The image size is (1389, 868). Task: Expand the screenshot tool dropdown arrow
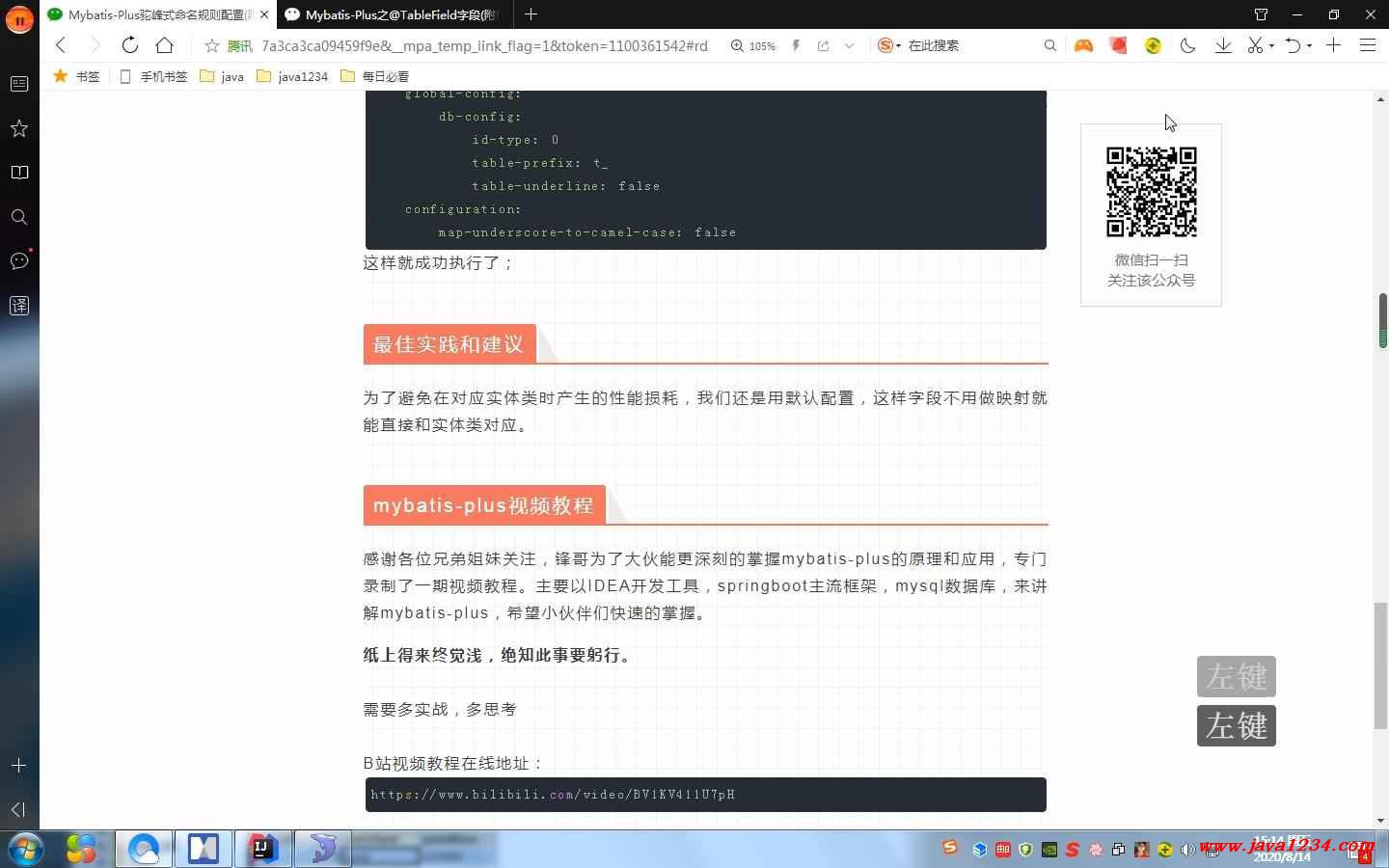(x=1271, y=45)
